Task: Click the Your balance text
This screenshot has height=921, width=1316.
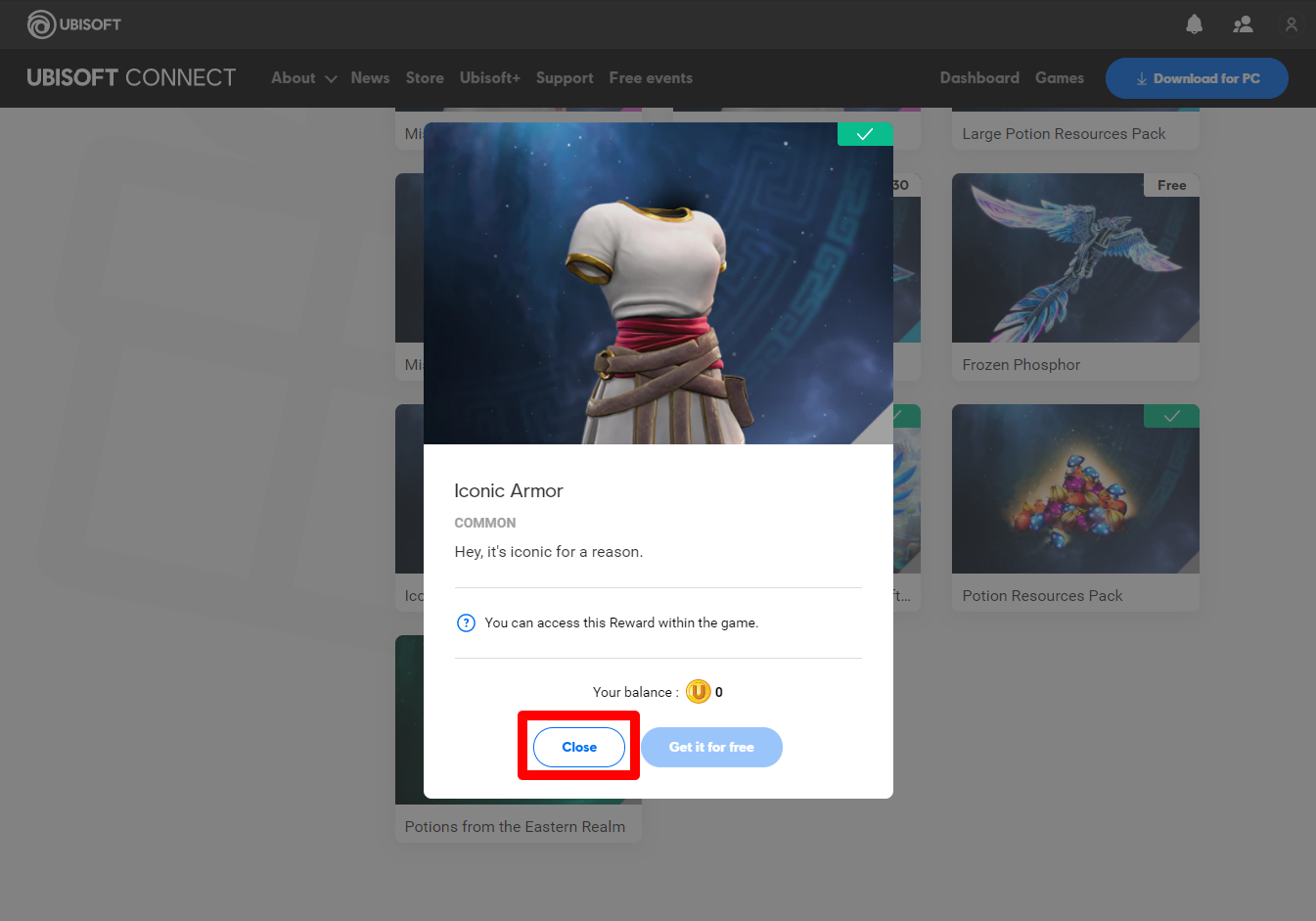Action: 636,692
